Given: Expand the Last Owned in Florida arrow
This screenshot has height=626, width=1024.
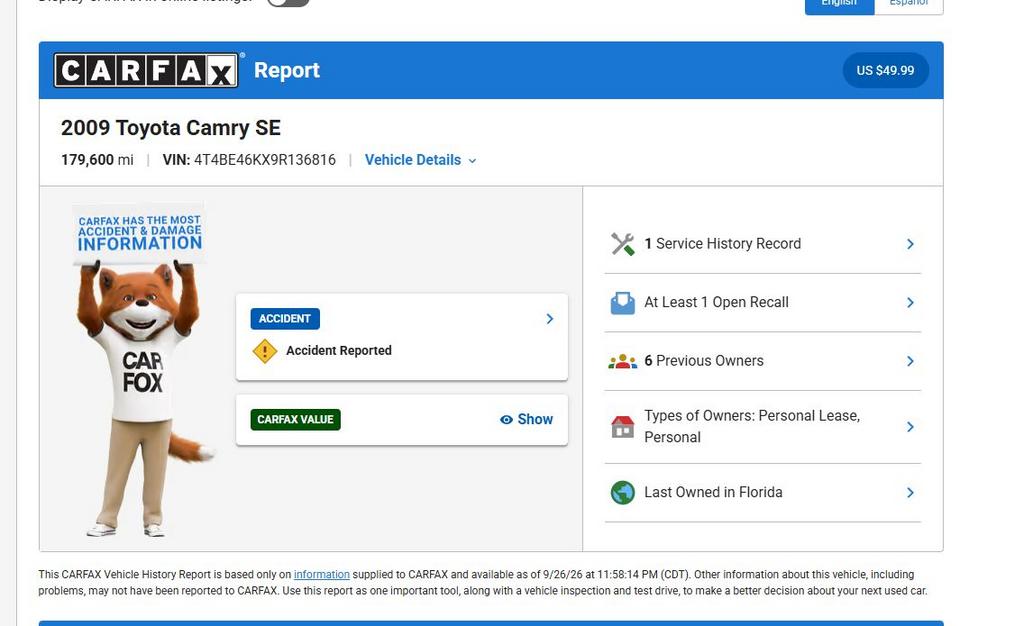Looking at the screenshot, I should pyautogui.click(x=910, y=493).
